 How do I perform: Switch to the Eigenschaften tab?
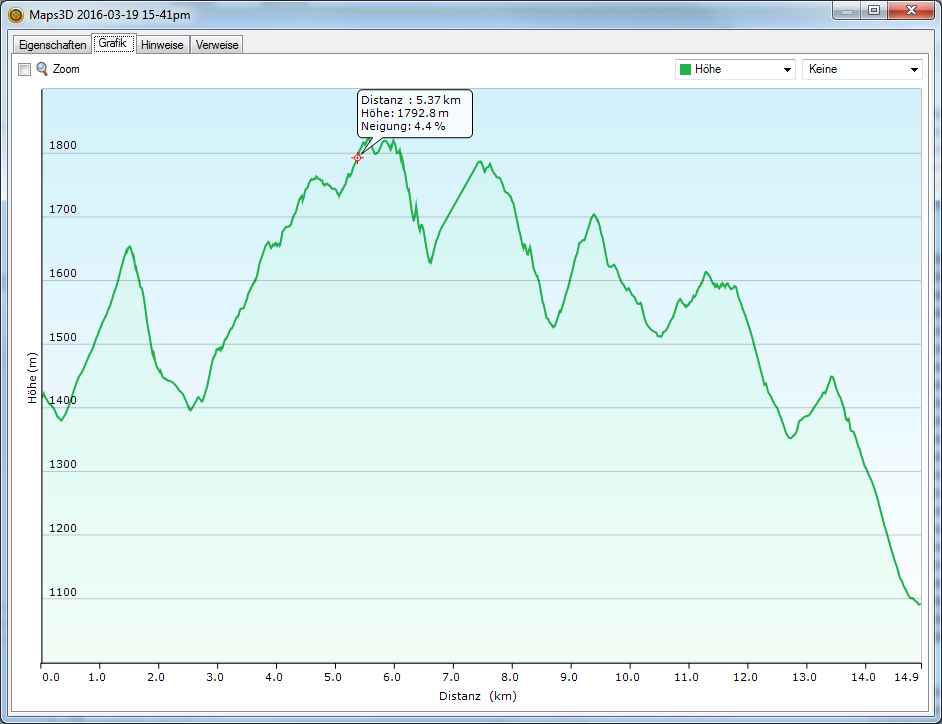click(52, 45)
